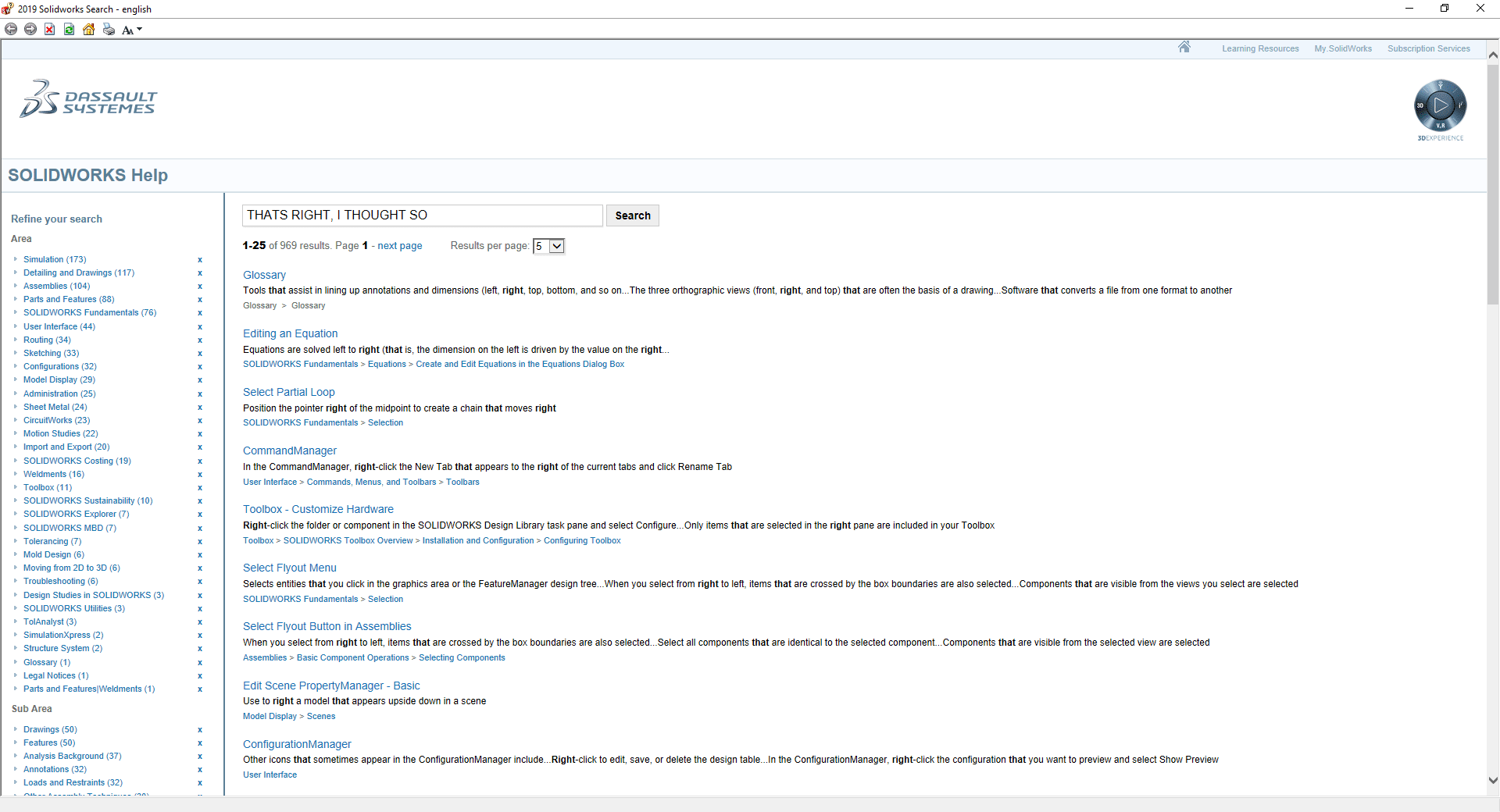Open the Results per page dropdown
The width and height of the screenshot is (1500, 812).
pyautogui.click(x=548, y=246)
